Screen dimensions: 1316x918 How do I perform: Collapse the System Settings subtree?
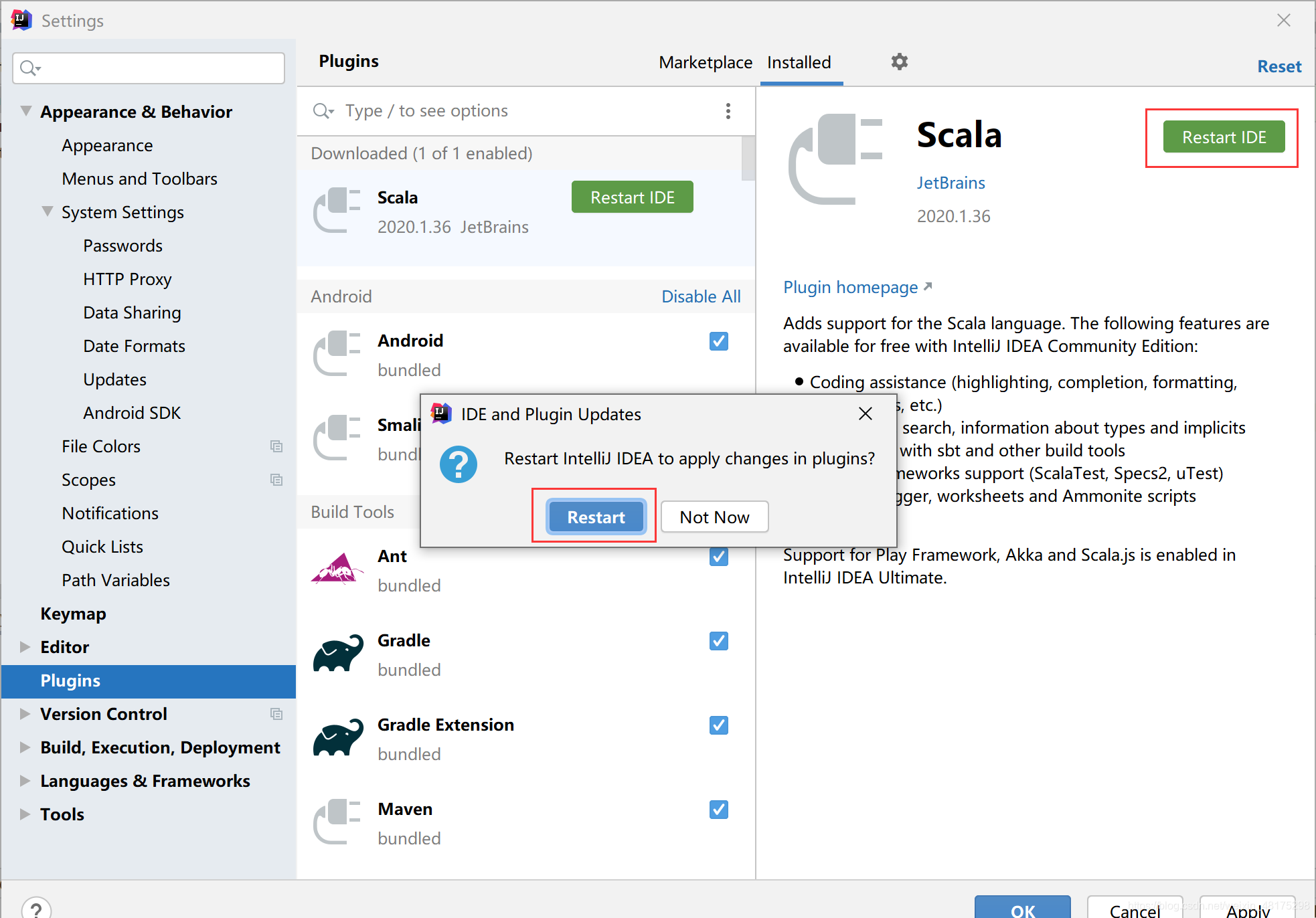pyautogui.click(x=47, y=211)
